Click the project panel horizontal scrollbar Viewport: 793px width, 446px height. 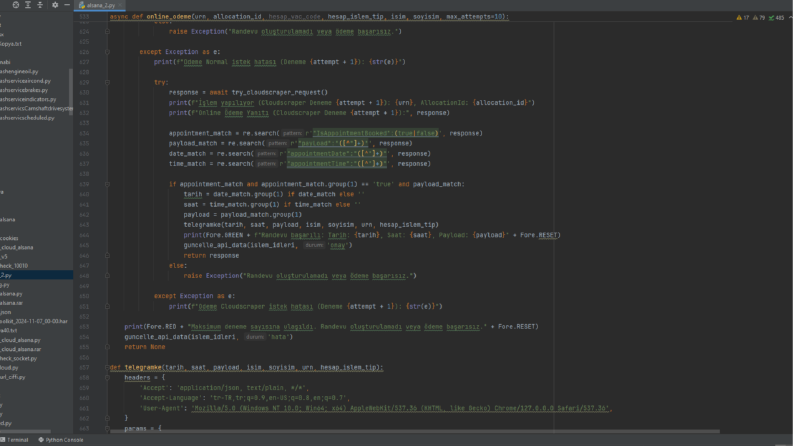pyautogui.click(x=25, y=432)
